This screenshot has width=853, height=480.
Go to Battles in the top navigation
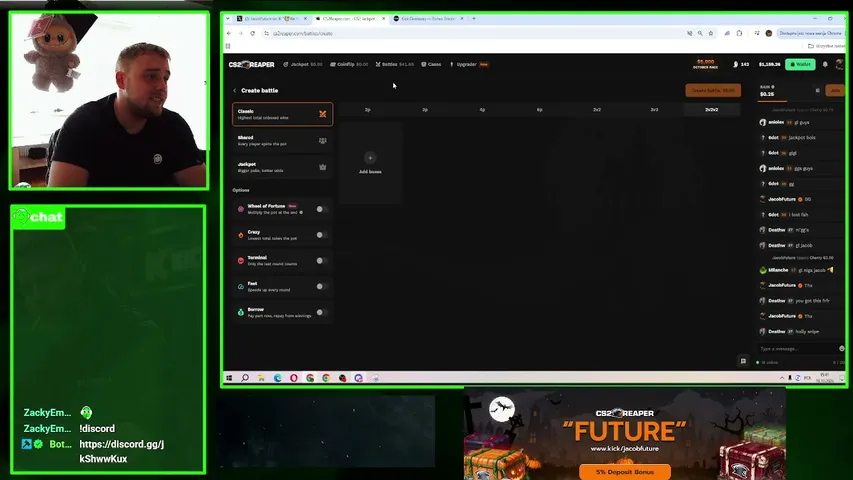(x=394, y=64)
